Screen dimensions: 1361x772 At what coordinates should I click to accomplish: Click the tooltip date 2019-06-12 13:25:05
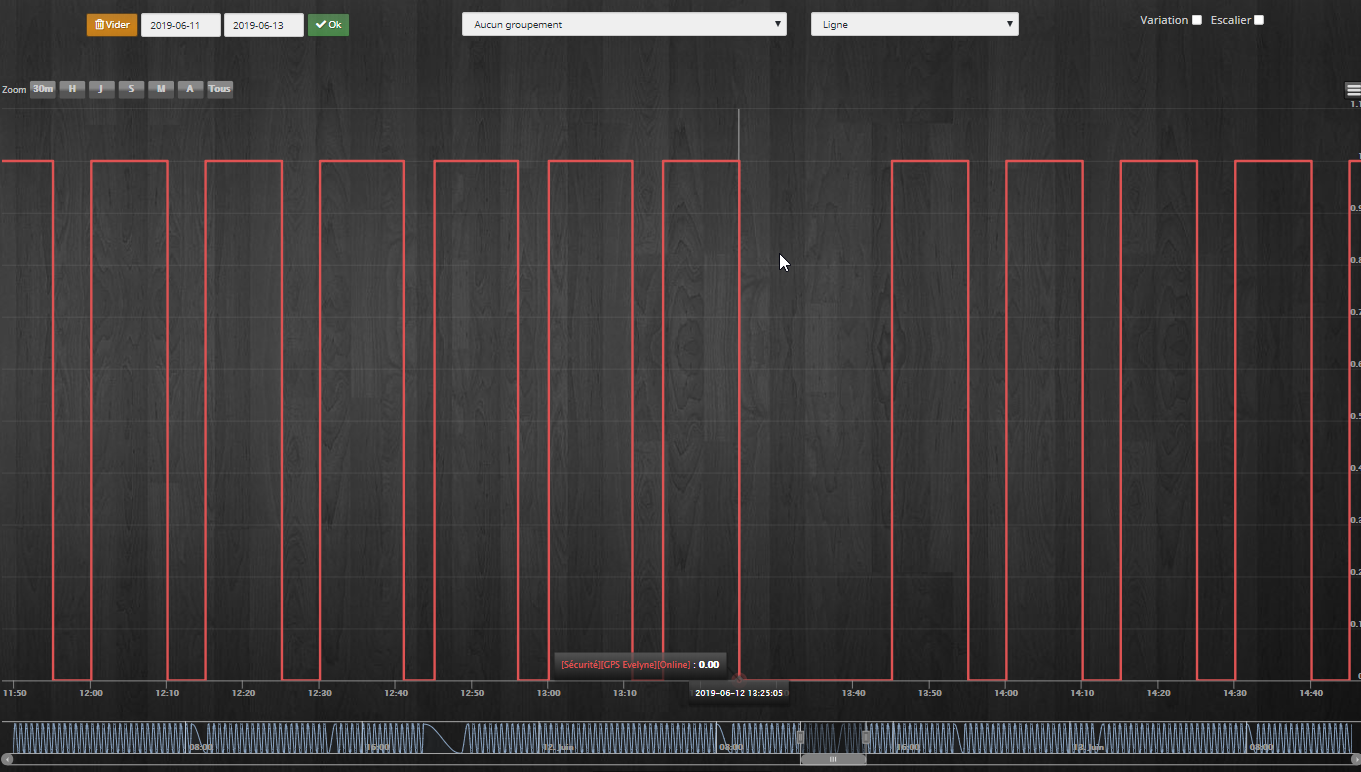click(739, 693)
